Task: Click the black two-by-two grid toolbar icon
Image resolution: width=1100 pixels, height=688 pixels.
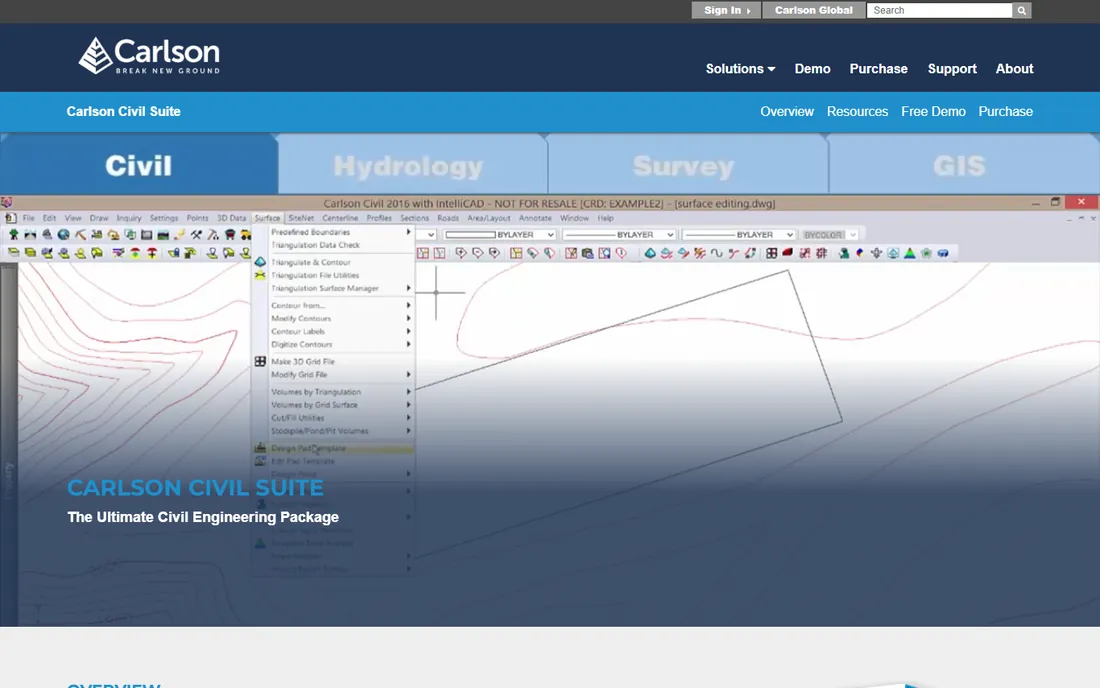Action: point(771,253)
